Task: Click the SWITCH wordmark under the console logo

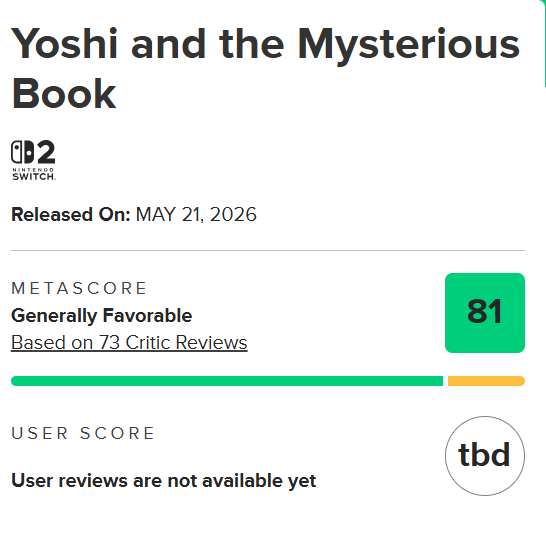Action: click(33, 176)
